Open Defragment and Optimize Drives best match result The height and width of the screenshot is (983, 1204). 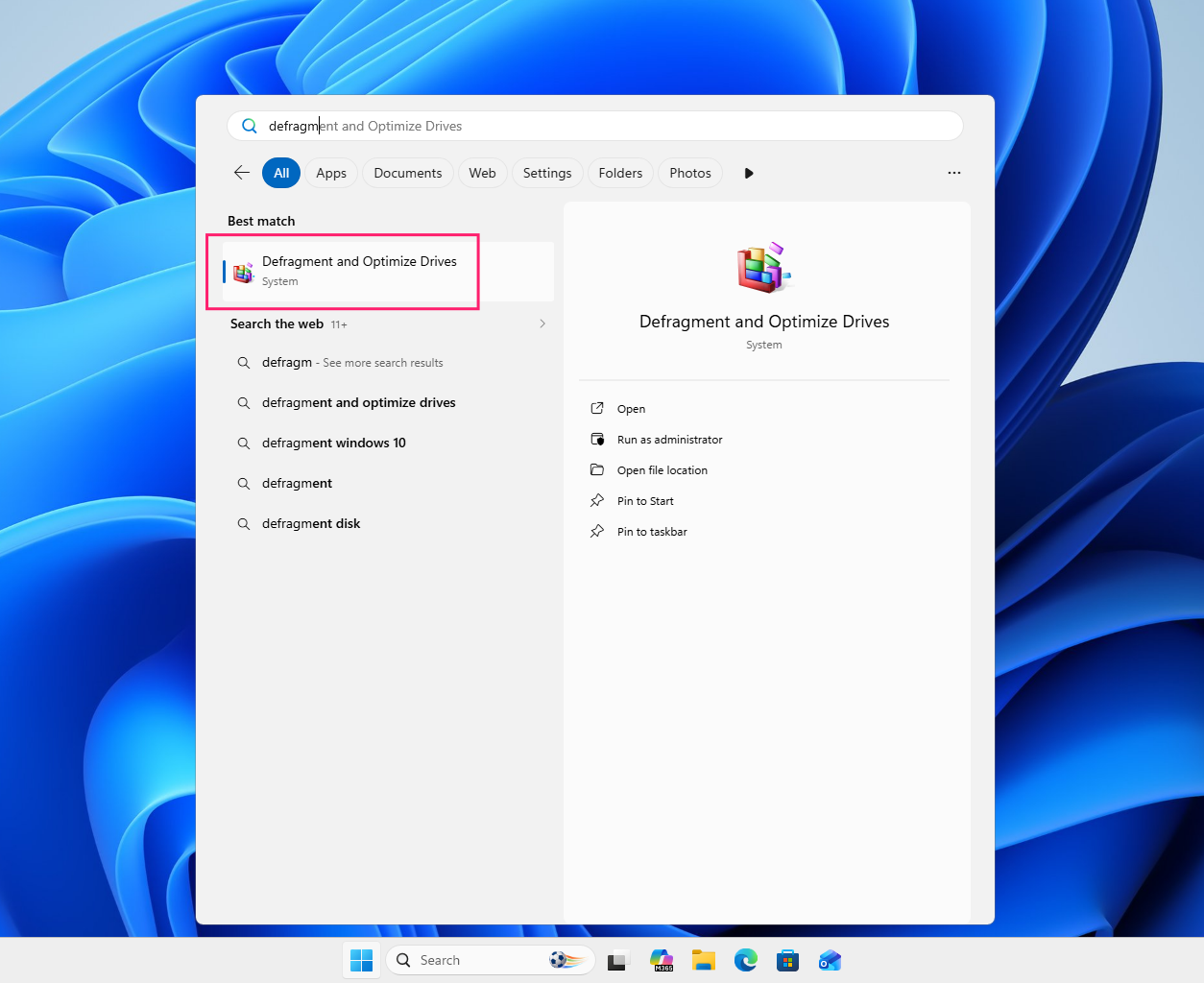pyautogui.click(x=388, y=271)
